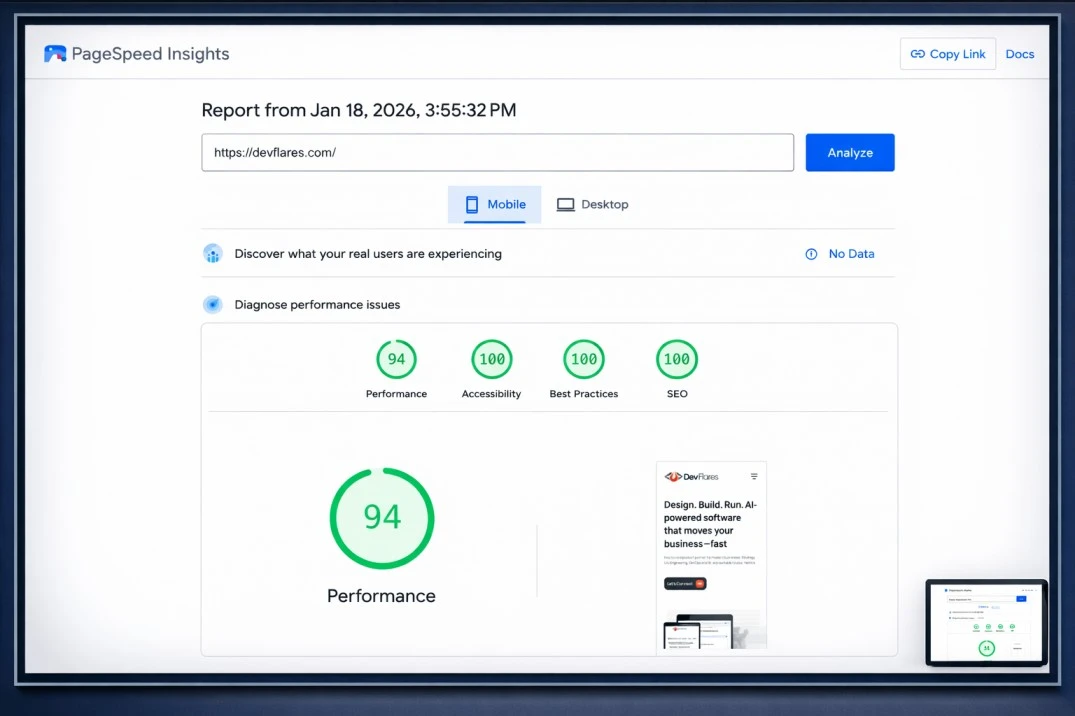Click the mobile page screenshot thumbnail
This screenshot has height=716, width=1075.
tap(711, 555)
